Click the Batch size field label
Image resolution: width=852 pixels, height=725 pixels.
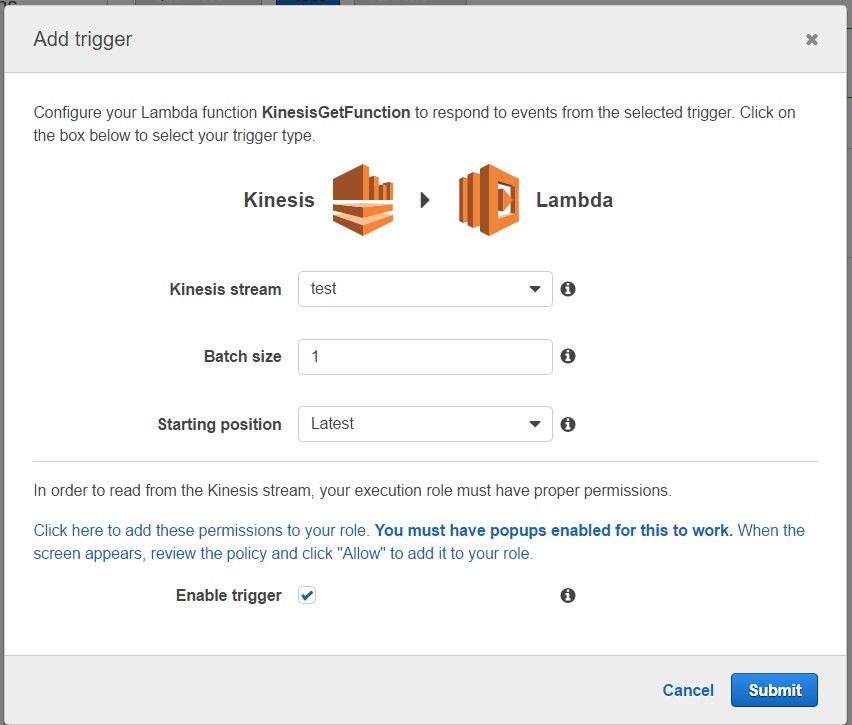pyautogui.click(x=242, y=356)
